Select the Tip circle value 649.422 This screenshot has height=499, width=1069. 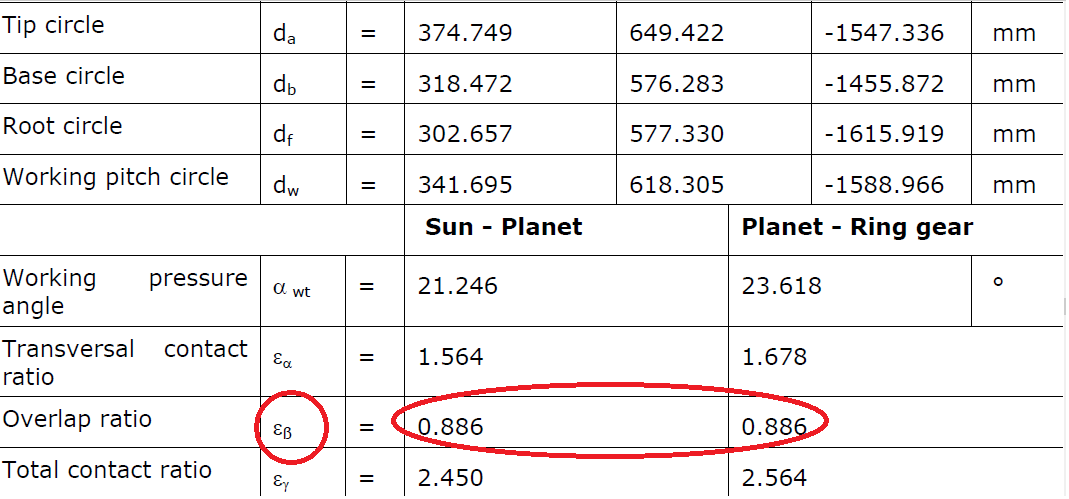(676, 33)
